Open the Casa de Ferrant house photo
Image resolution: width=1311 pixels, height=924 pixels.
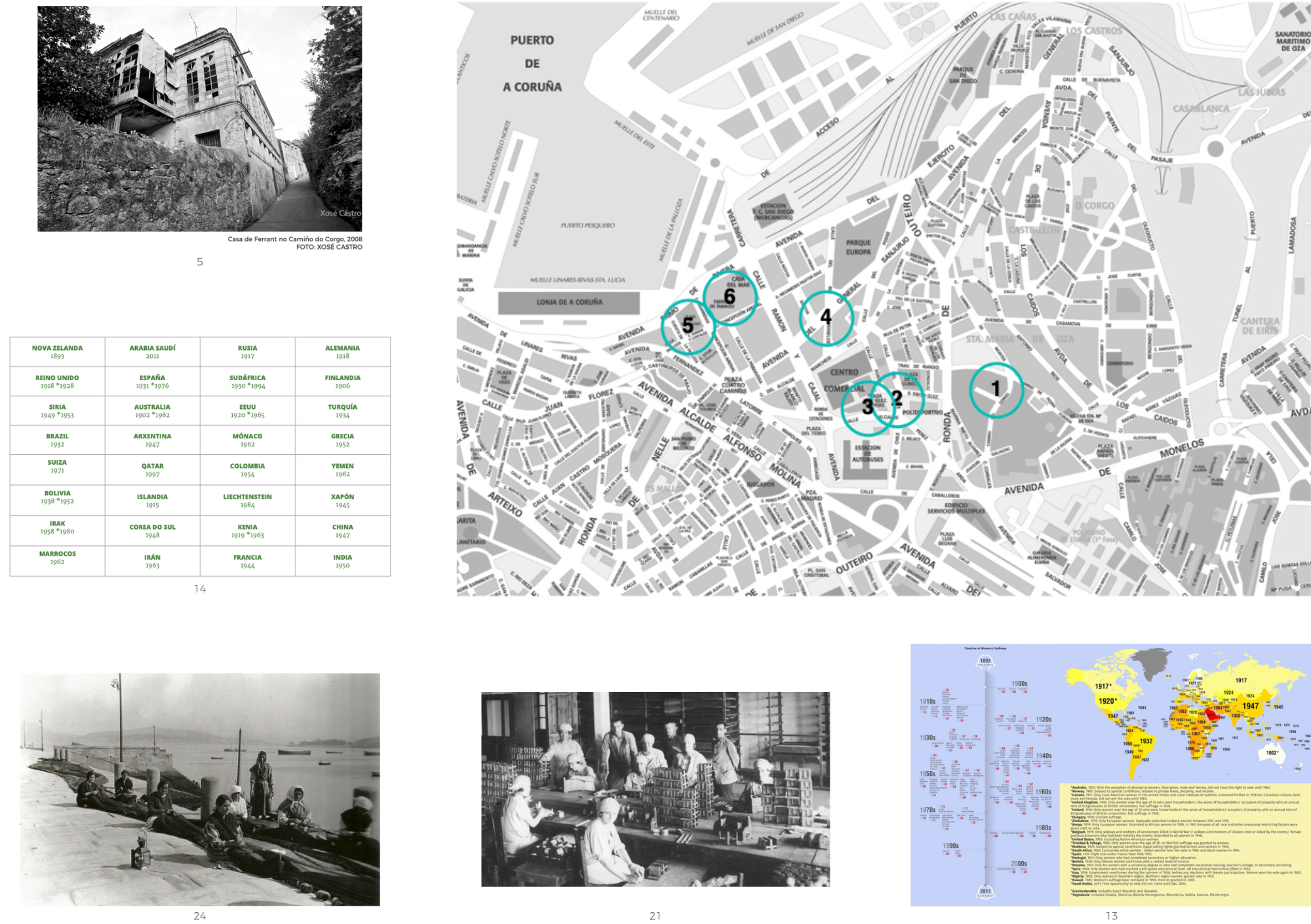pos(199,119)
